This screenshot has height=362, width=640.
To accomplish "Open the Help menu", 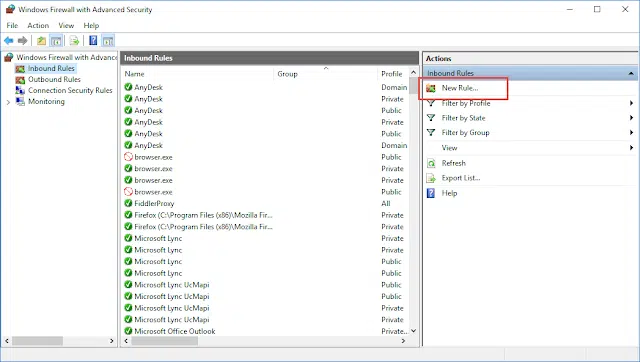I will pos(91,25).
